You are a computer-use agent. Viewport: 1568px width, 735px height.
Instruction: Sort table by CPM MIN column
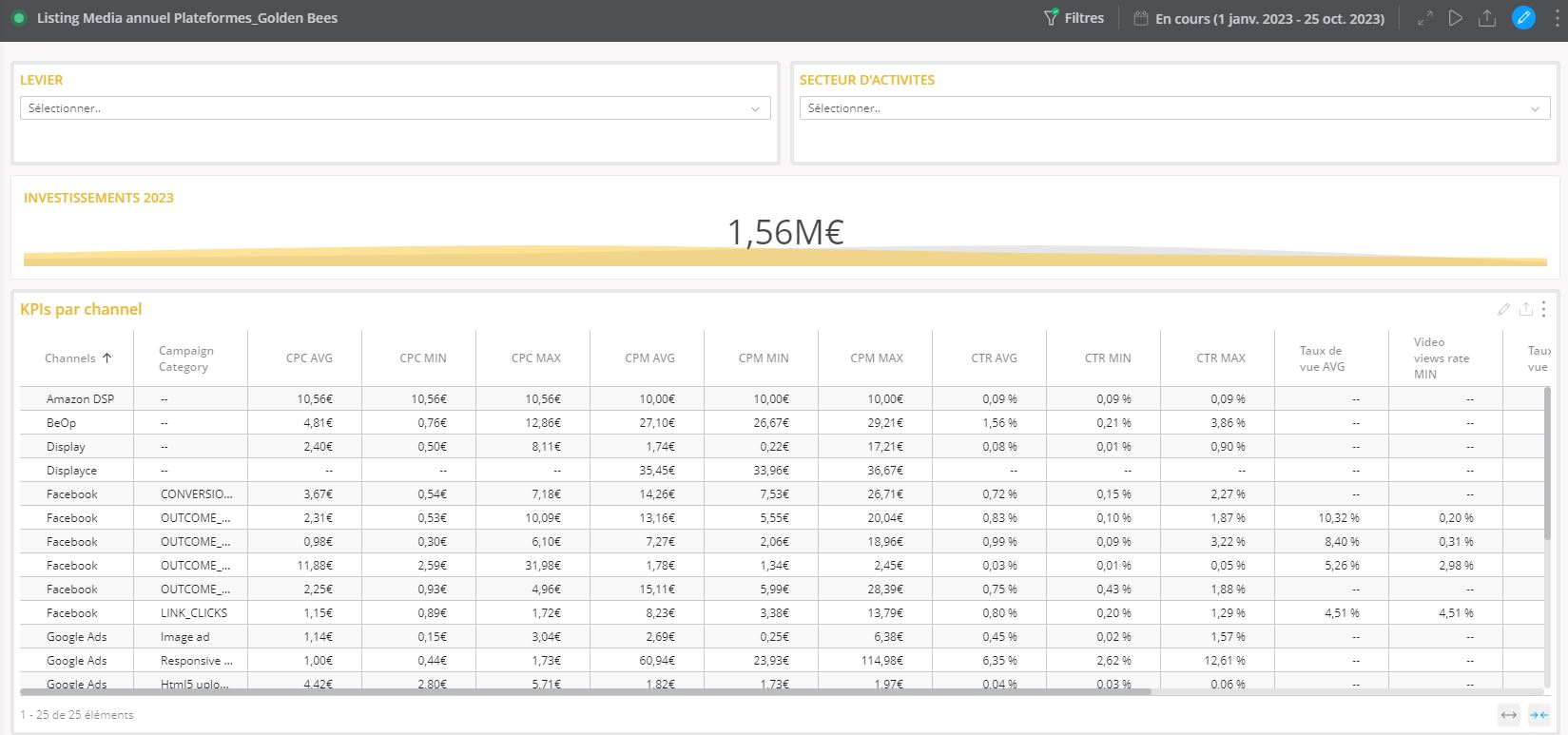click(x=764, y=358)
